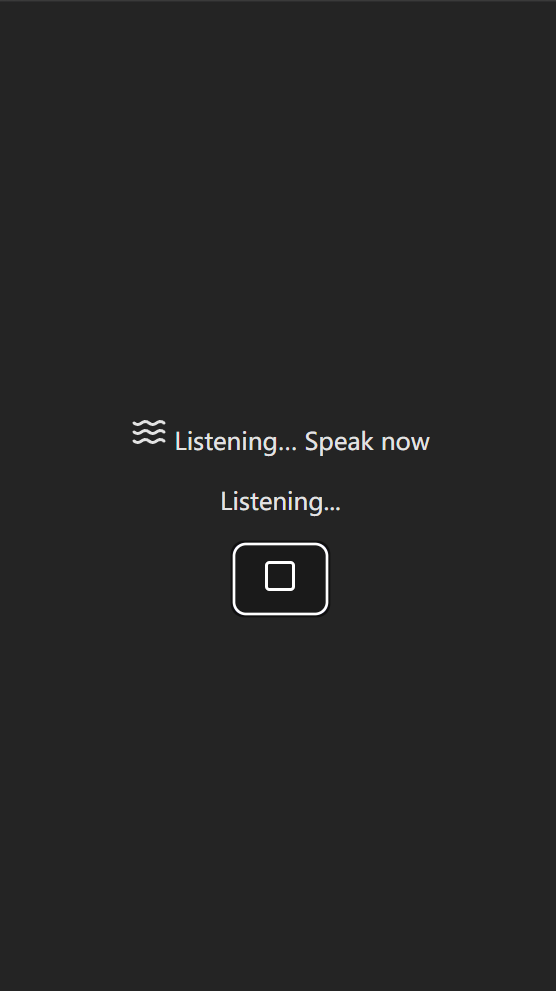This screenshot has width=556, height=991.
Task: Finish speaking by clicking the stop icon
Action: coord(280,576)
